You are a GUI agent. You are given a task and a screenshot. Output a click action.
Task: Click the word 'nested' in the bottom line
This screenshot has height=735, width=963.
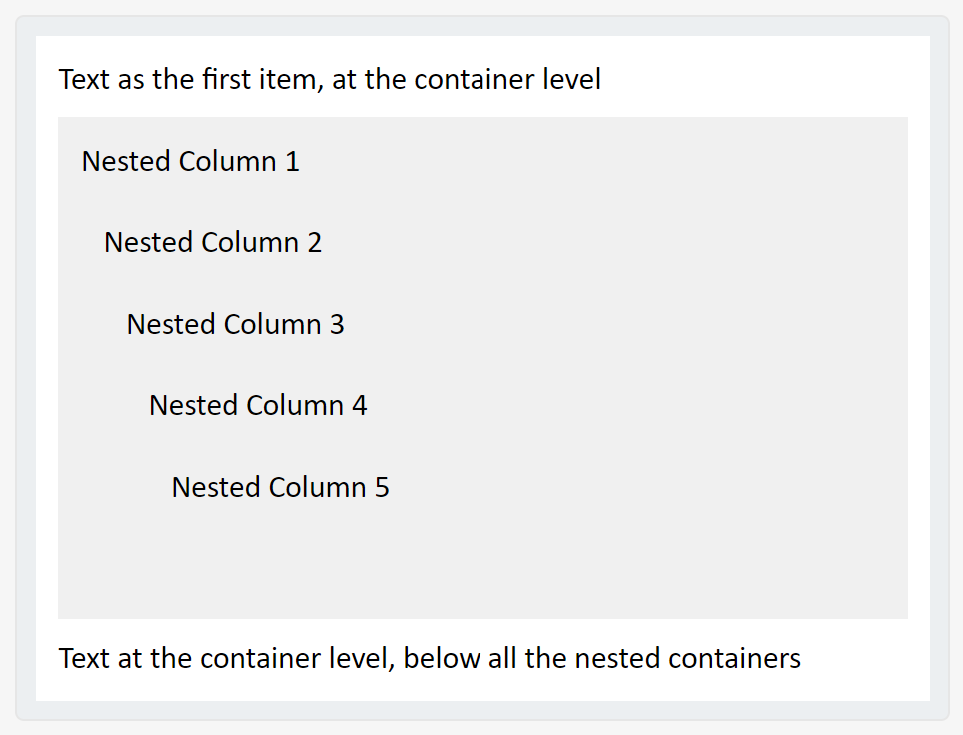point(617,658)
